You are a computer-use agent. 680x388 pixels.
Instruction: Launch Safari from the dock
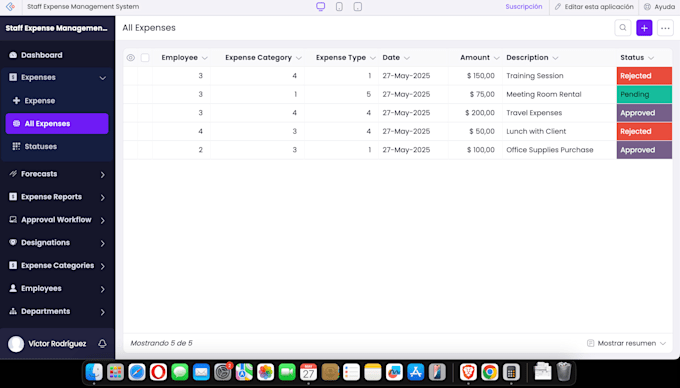click(137, 372)
